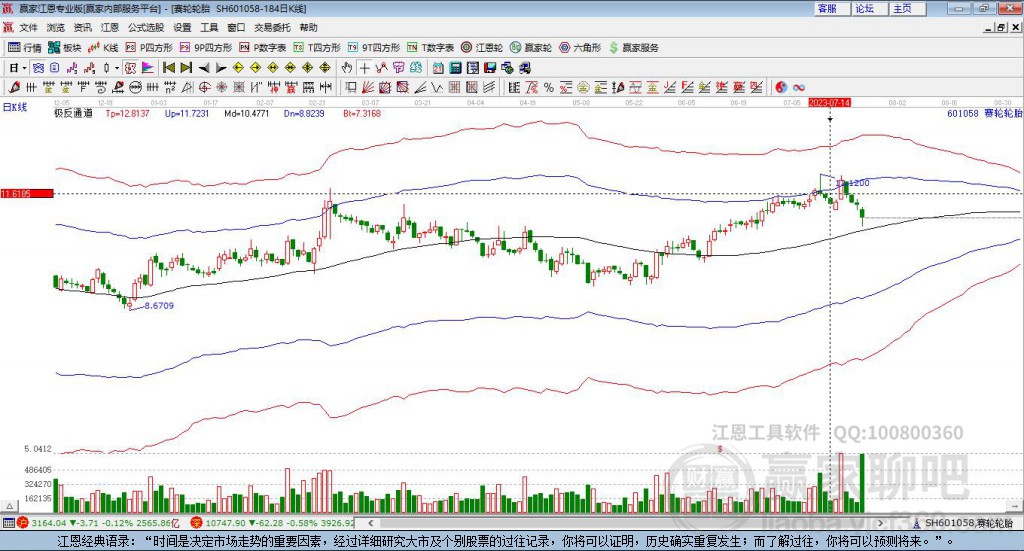Open the P数字表 tool
The image size is (1024, 551).
(x=263, y=48)
